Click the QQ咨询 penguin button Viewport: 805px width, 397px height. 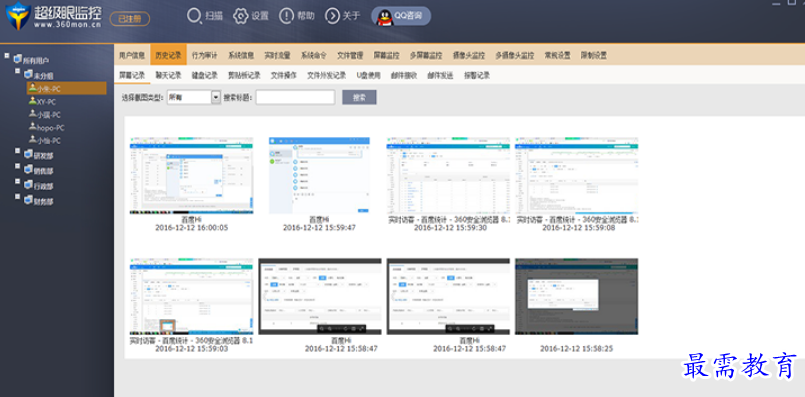tap(401, 16)
